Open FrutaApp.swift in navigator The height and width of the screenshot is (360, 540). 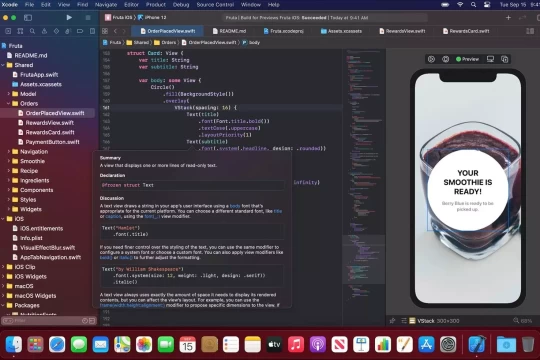click(x=39, y=74)
